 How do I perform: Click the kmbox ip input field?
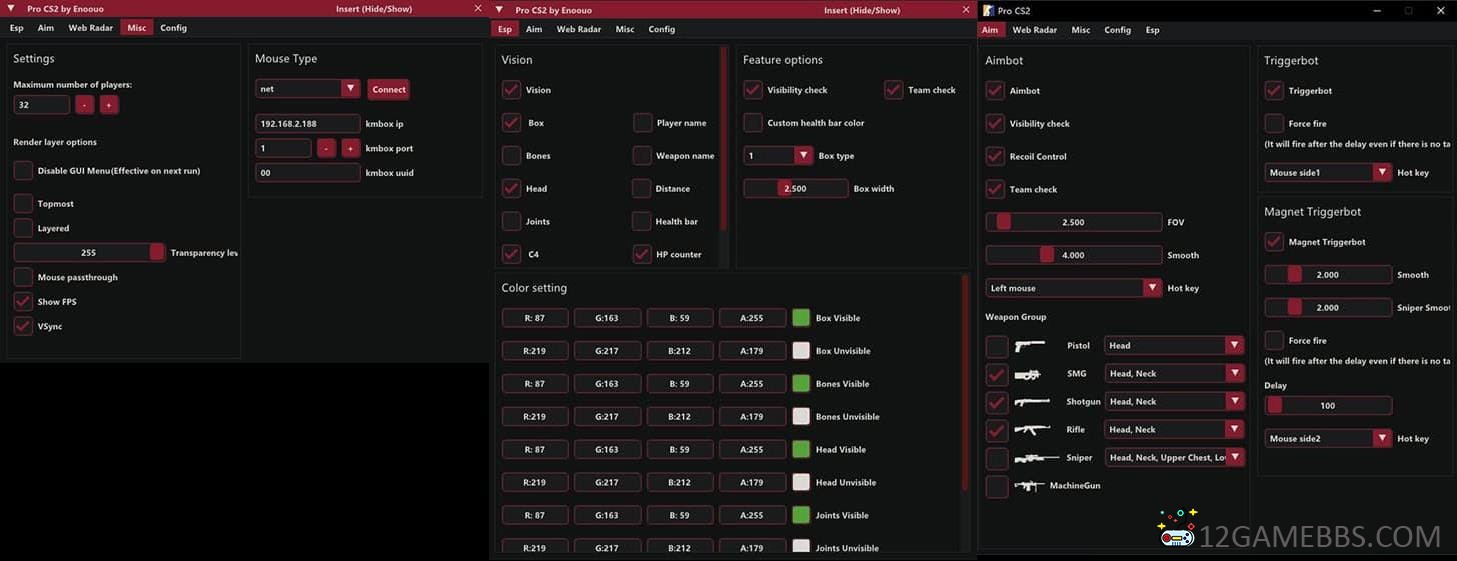[x=307, y=124]
